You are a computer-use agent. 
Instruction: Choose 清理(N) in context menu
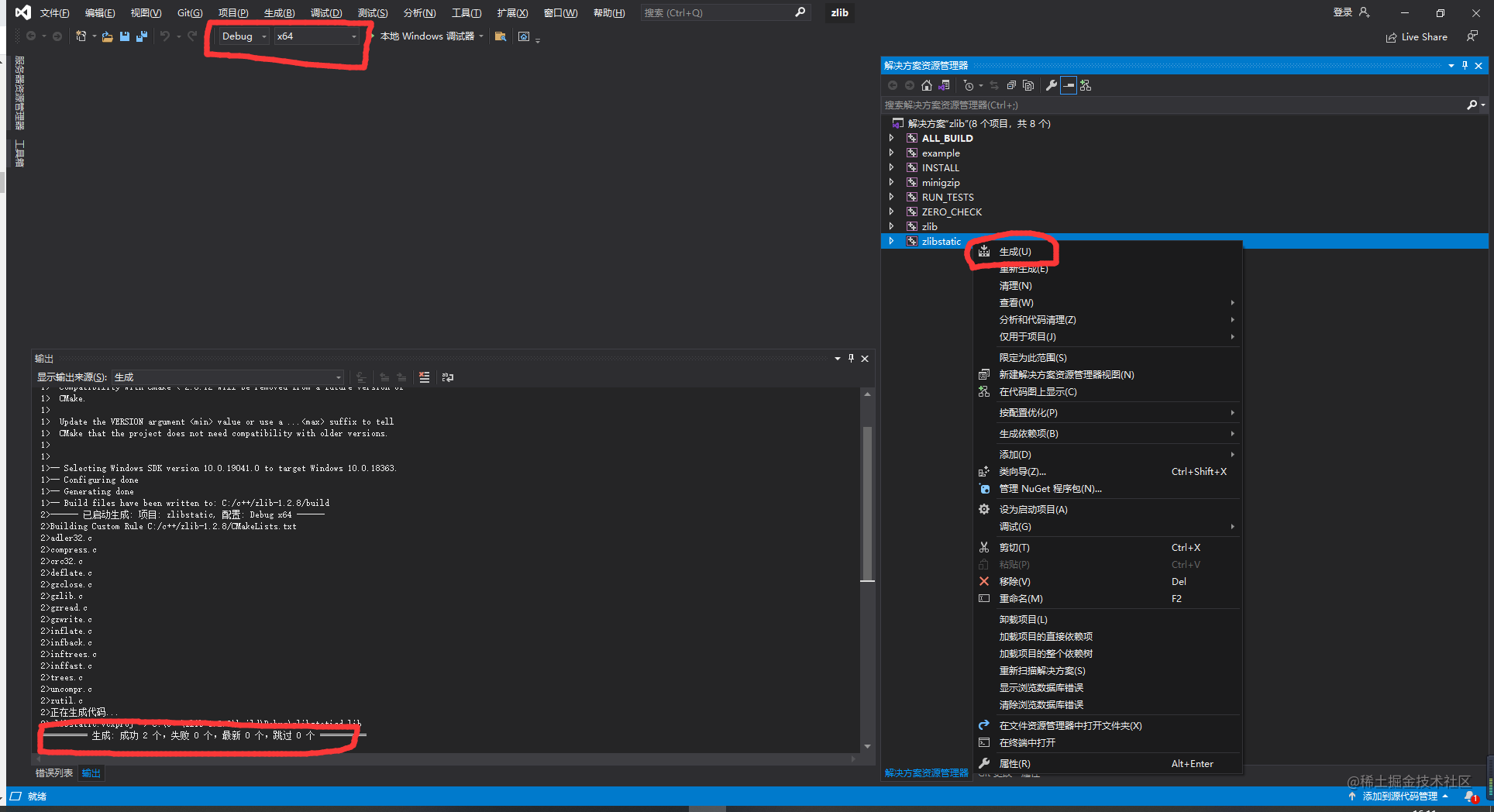click(1107, 286)
